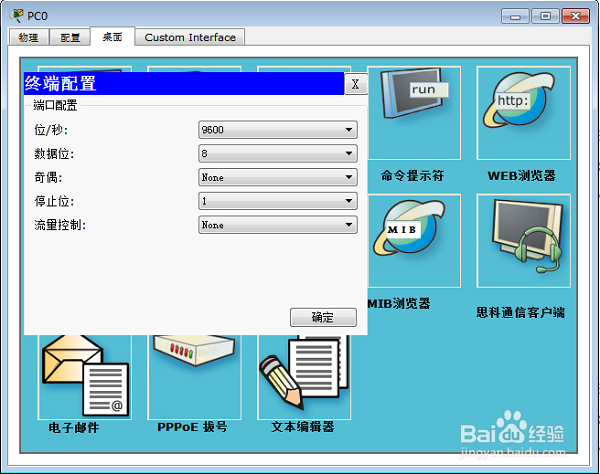Select the 桌面 tab

(112, 36)
